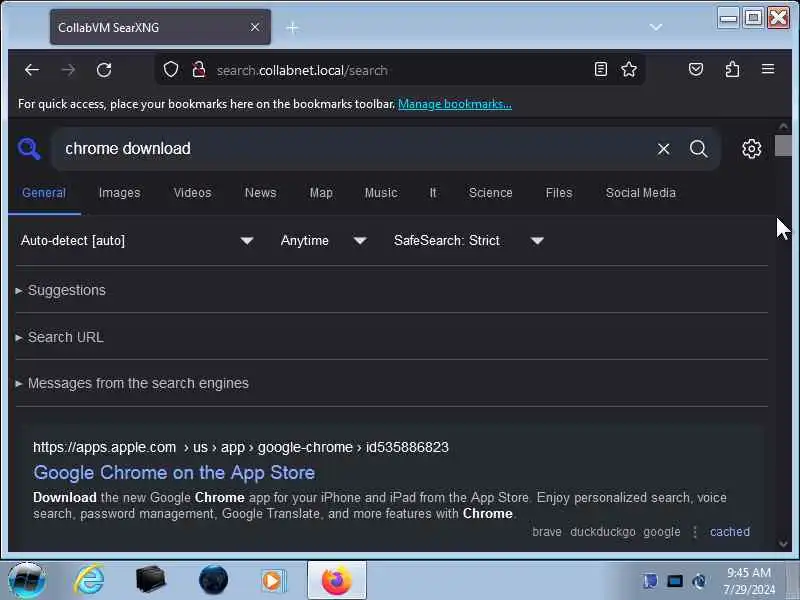This screenshot has width=800, height=600.
Task: Click the apps.apple.com result URL
Action: (241, 447)
